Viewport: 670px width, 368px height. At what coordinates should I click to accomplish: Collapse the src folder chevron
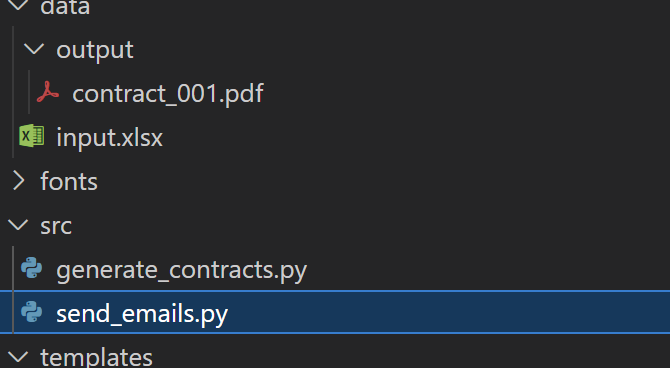coord(18,225)
